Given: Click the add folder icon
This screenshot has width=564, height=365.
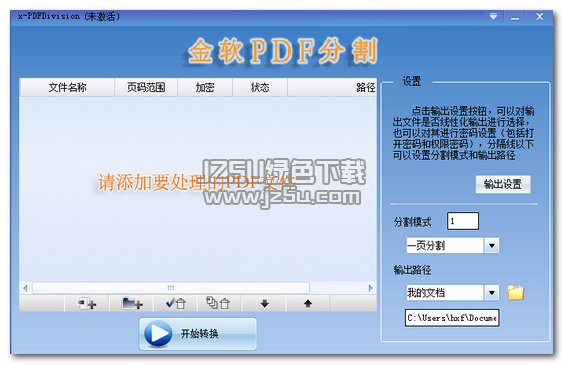Looking at the screenshot, I should (132, 304).
